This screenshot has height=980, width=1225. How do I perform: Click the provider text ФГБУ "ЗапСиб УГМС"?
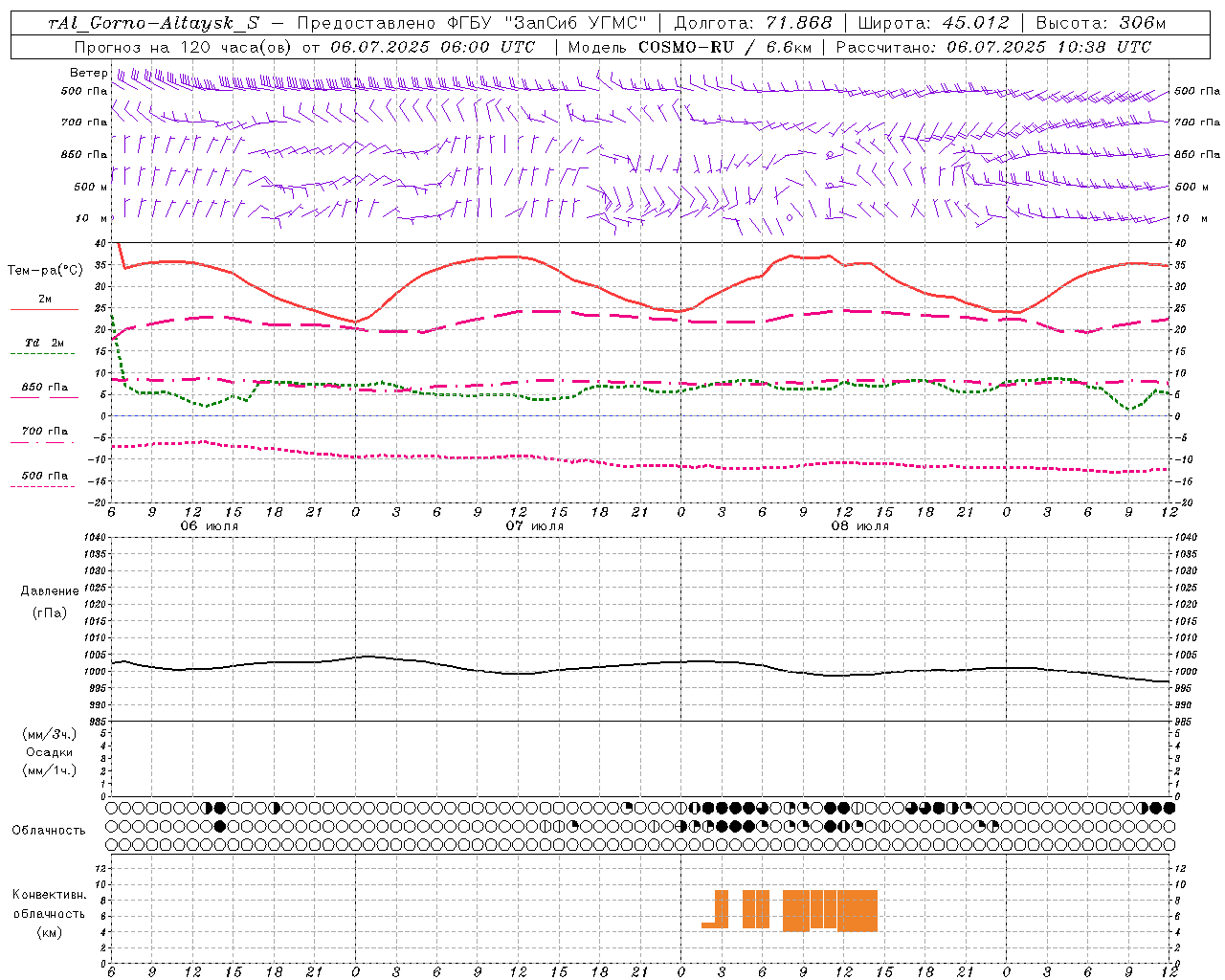pyautogui.click(x=547, y=23)
